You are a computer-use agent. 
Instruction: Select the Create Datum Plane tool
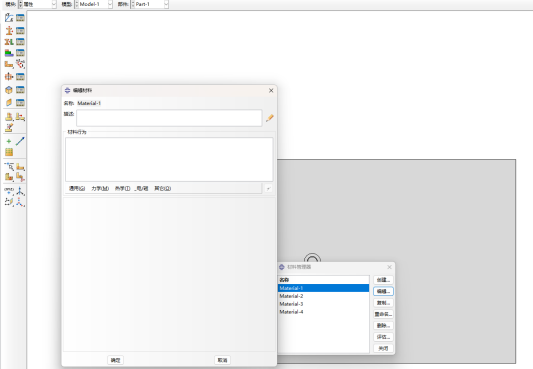[x=9, y=202]
